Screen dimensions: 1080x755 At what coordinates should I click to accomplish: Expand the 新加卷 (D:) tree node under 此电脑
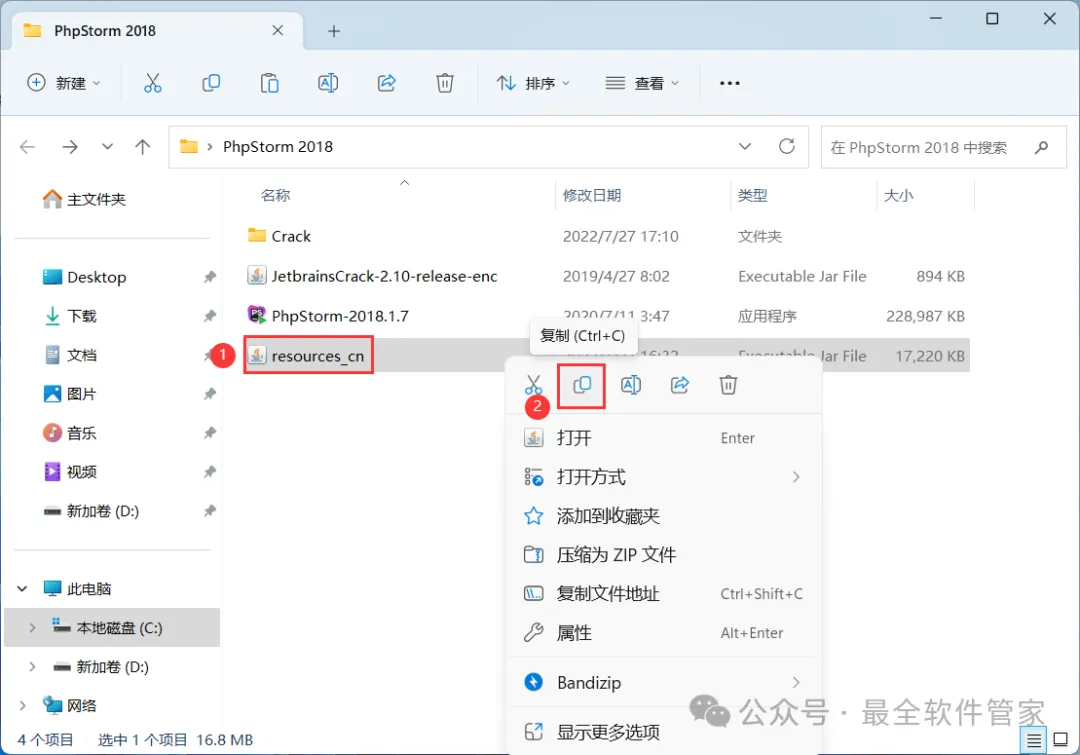click(x=32, y=667)
